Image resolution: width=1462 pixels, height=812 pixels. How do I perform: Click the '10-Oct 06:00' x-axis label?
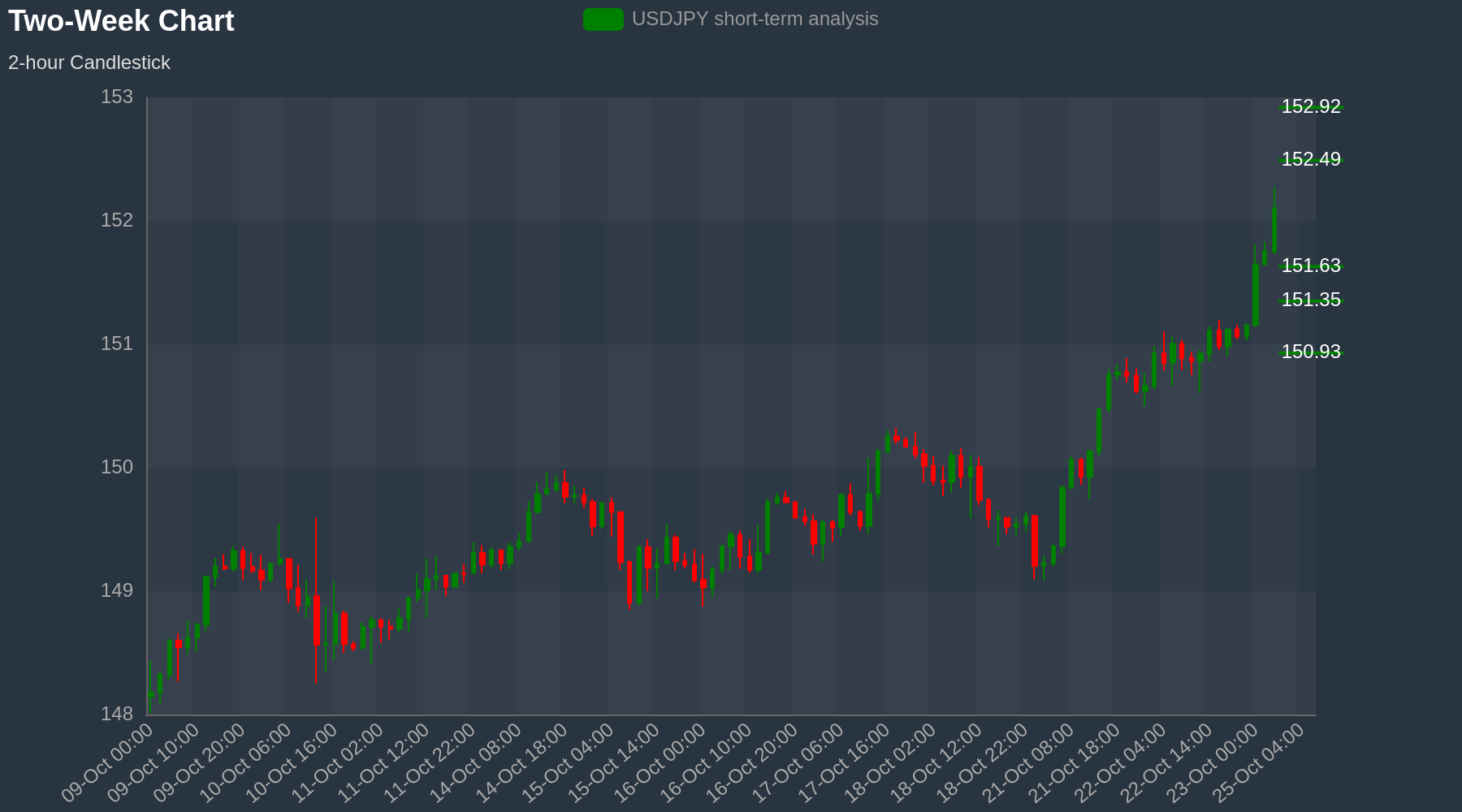point(246,763)
